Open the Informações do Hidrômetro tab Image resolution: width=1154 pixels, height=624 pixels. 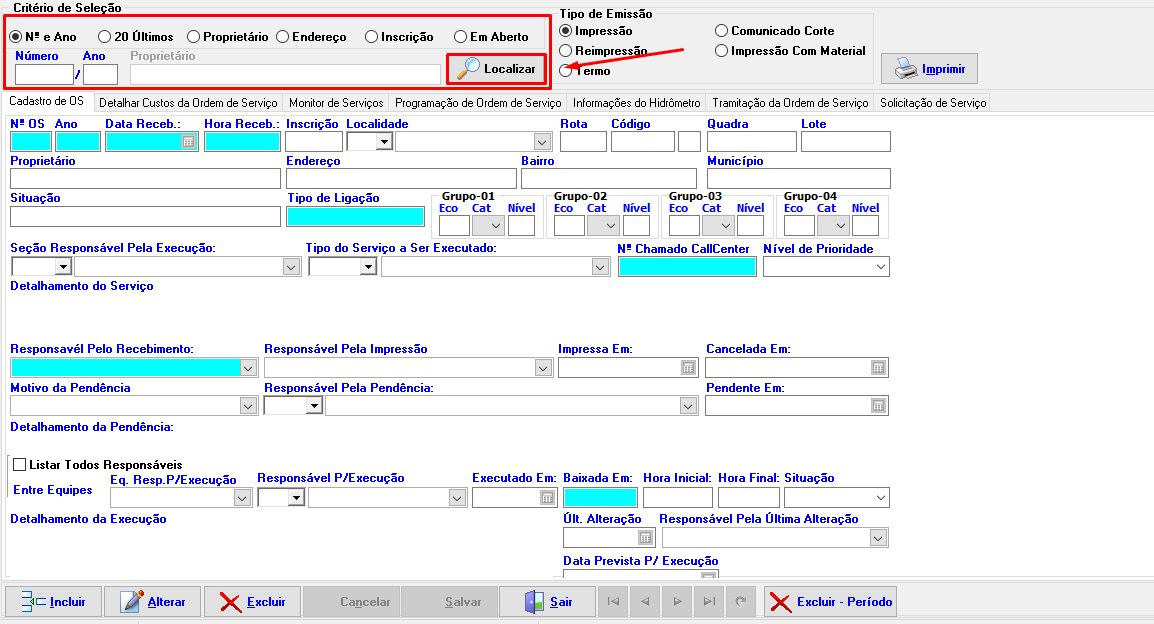click(x=636, y=103)
